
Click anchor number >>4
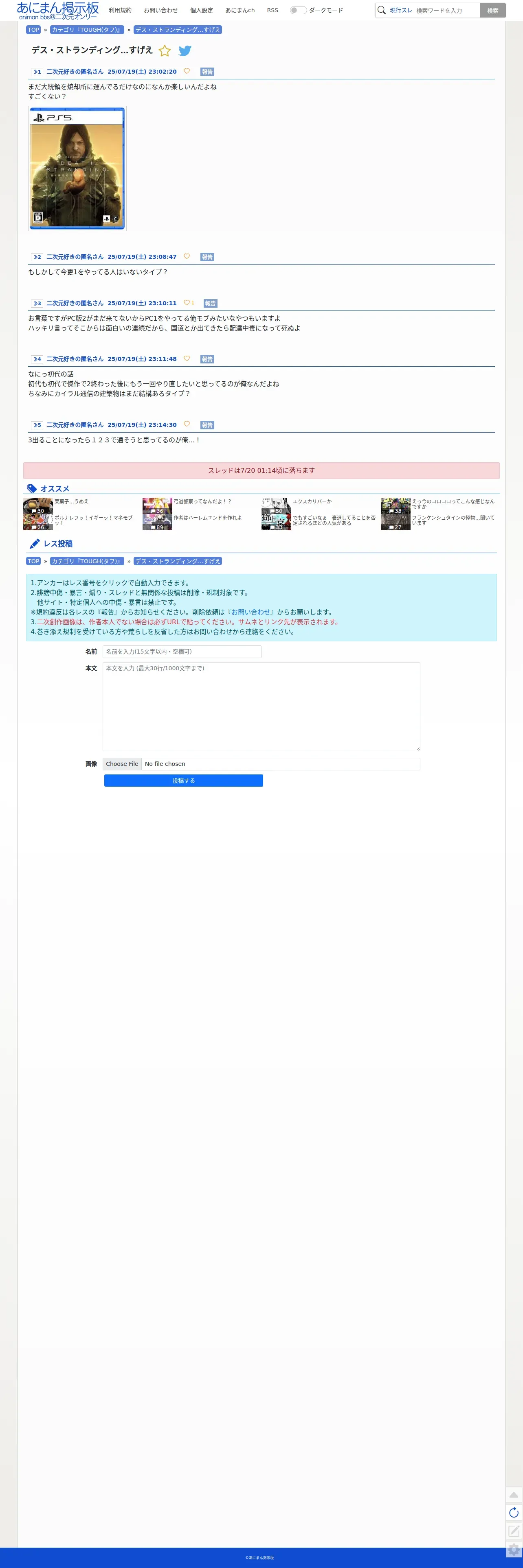point(37,359)
